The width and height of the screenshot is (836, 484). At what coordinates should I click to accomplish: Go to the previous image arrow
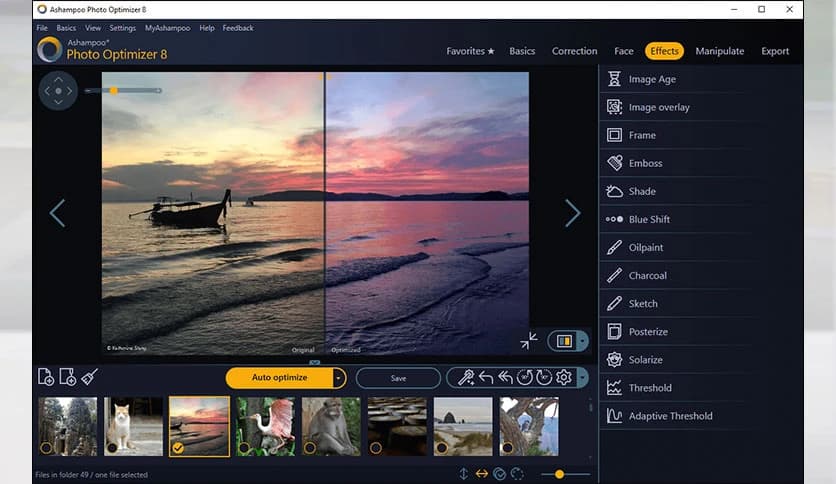click(57, 213)
